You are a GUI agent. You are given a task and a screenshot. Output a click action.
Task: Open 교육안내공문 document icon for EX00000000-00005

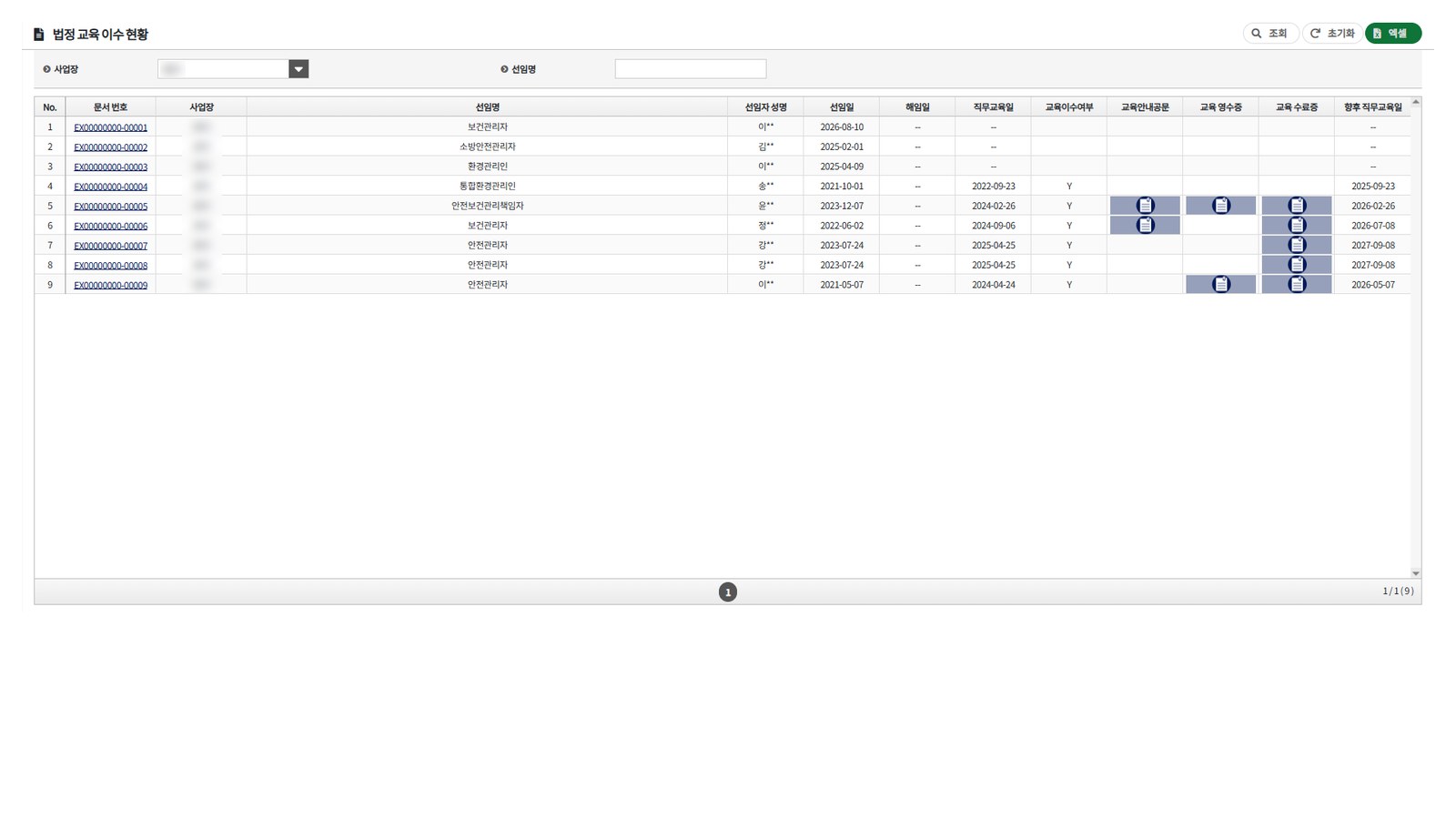click(1145, 206)
